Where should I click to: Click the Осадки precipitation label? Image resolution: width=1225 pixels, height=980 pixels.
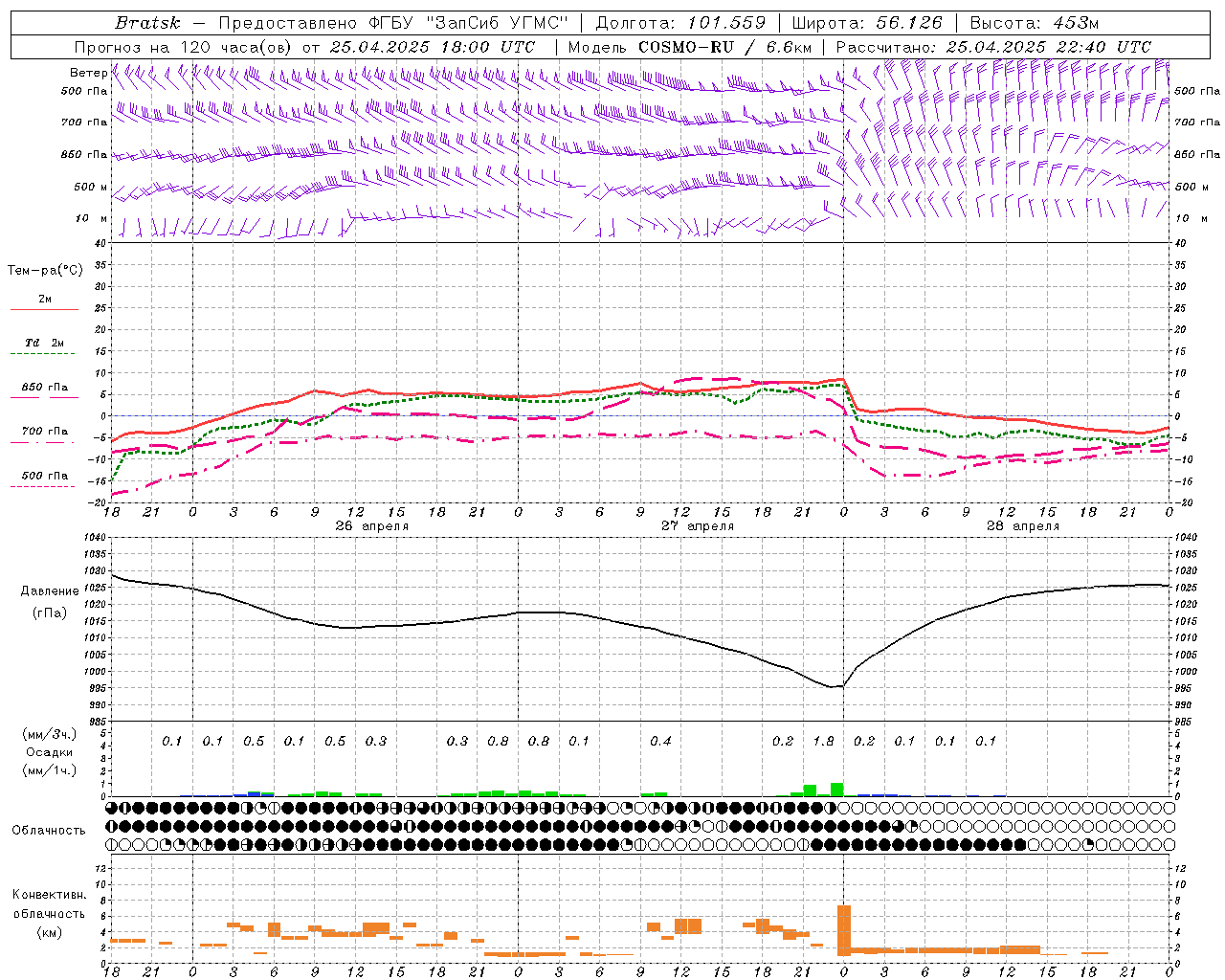click(x=49, y=752)
